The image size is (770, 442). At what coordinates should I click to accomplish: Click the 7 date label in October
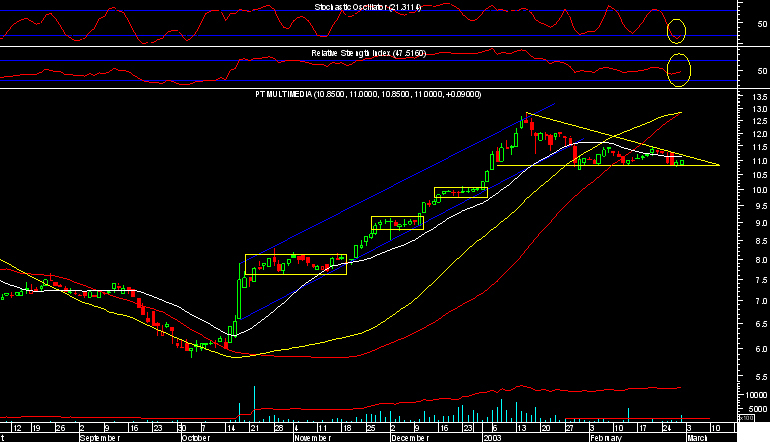[x=203, y=428]
